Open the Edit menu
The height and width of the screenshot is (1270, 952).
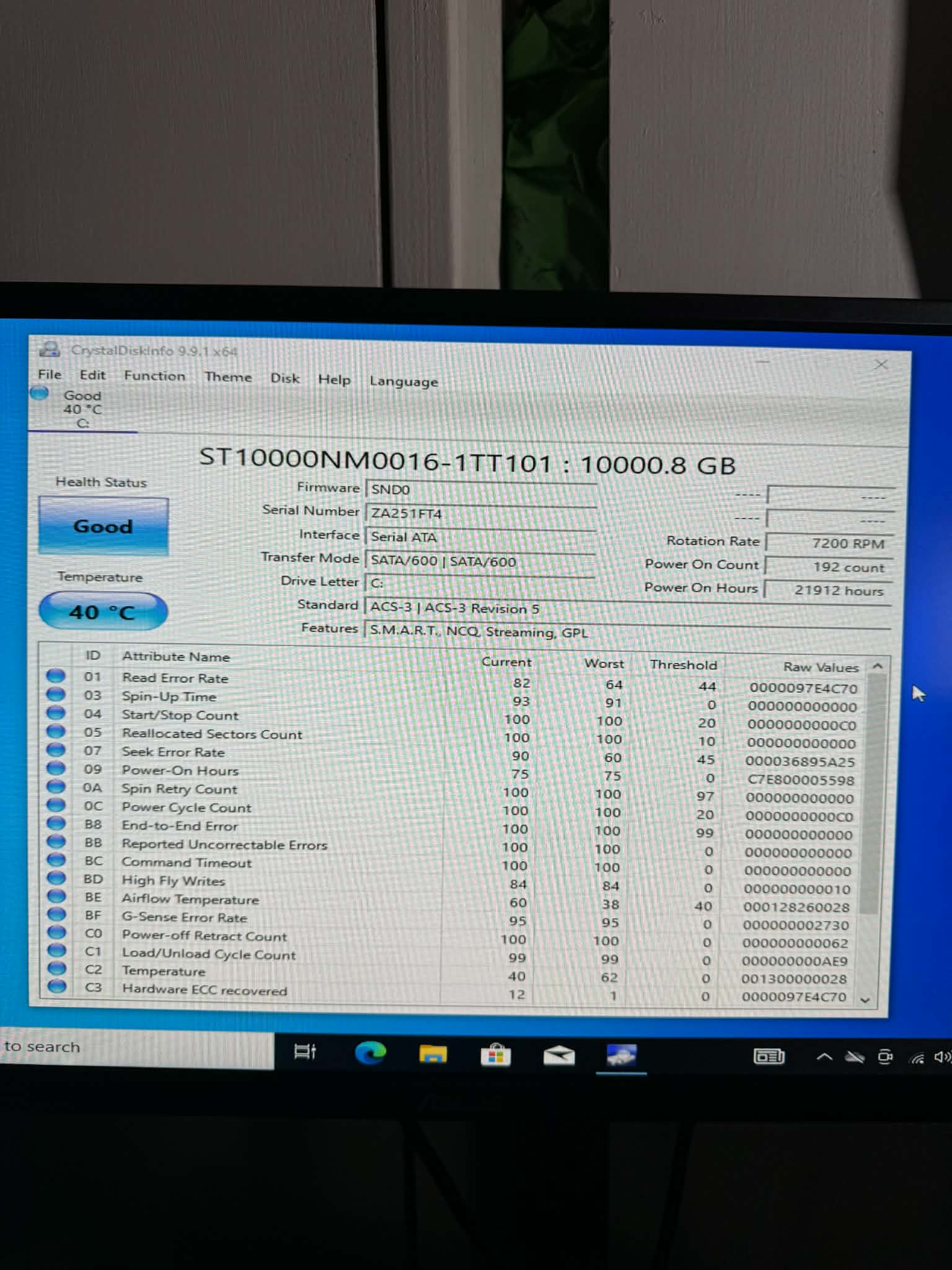click(x=92, y=375)
